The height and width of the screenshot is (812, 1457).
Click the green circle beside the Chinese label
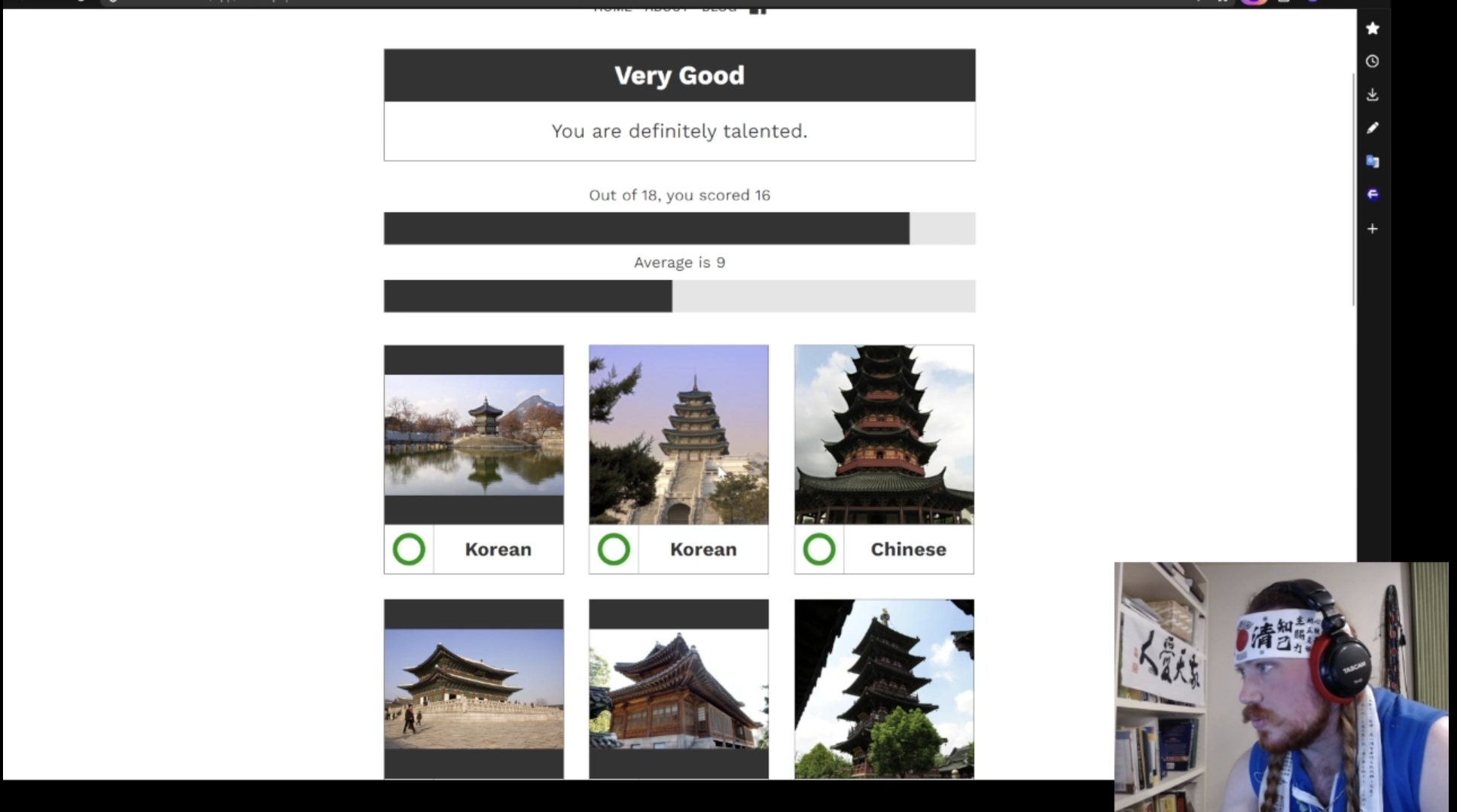pyautogui.click(x=819, y=549)
